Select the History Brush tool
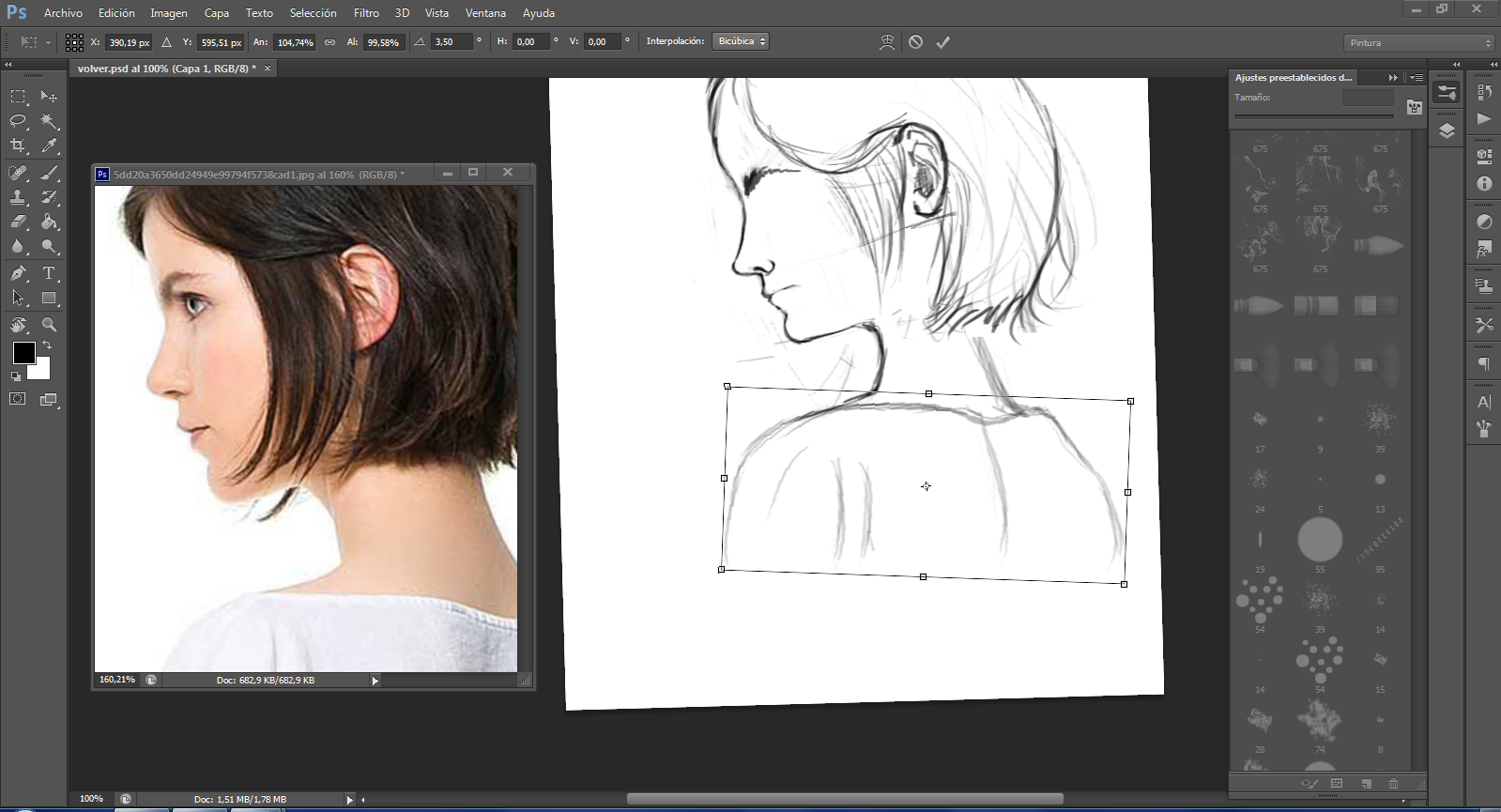The image size is (1501, 812). click(49, 197)
